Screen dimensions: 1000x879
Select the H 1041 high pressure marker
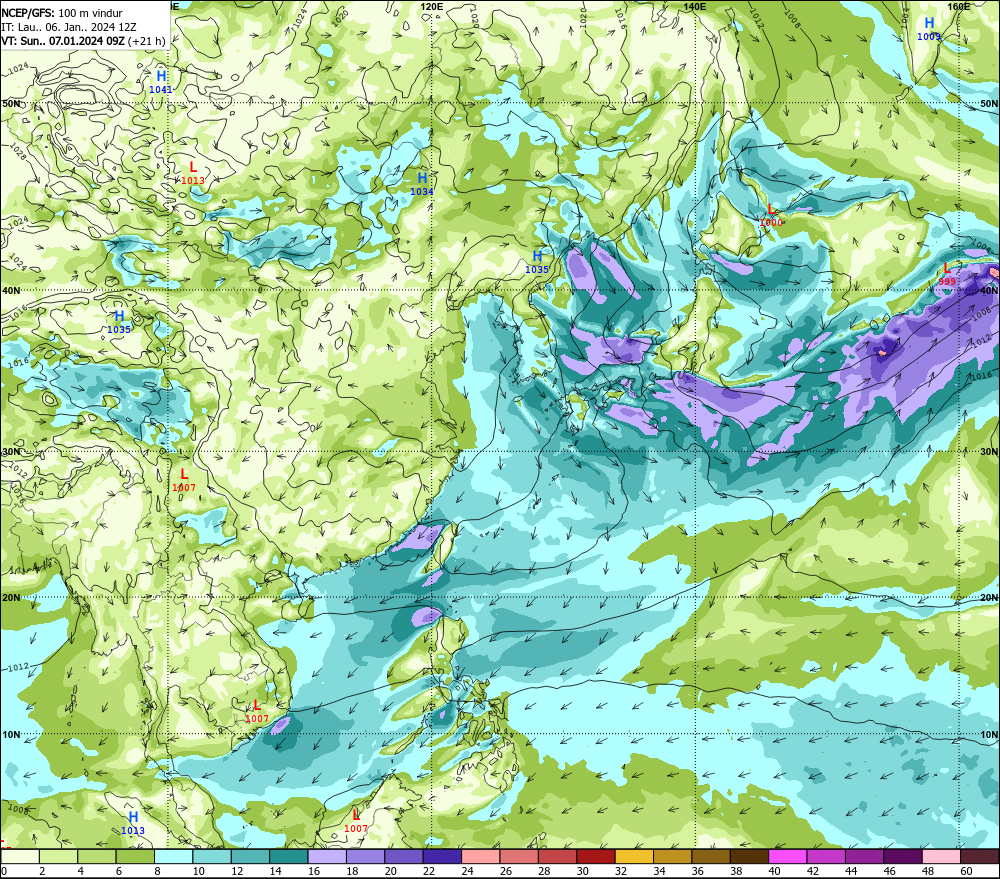point(161,82)
